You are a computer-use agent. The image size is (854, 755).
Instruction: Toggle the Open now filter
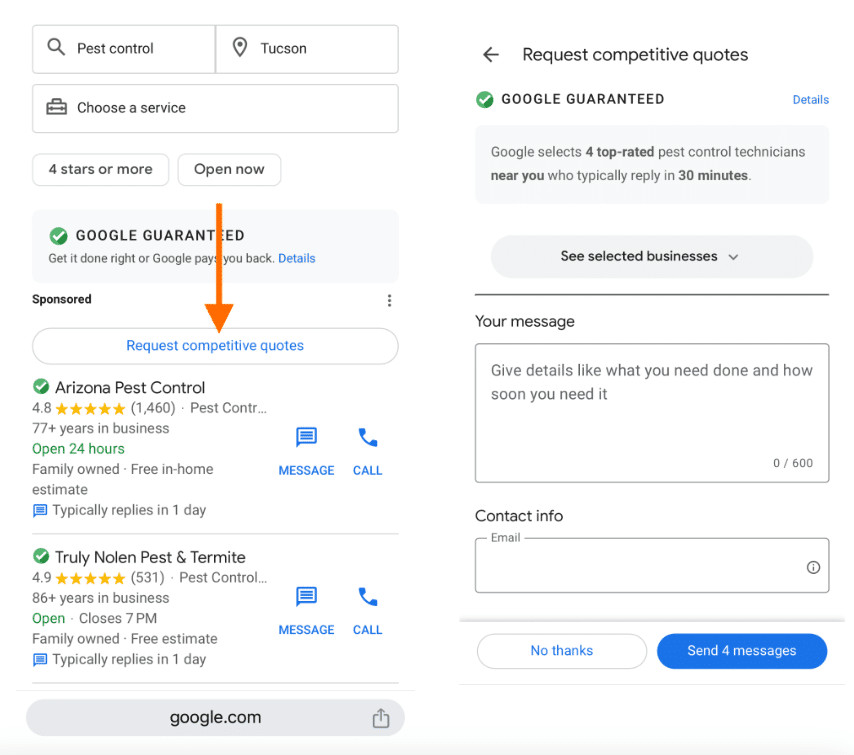click(229, 169)
